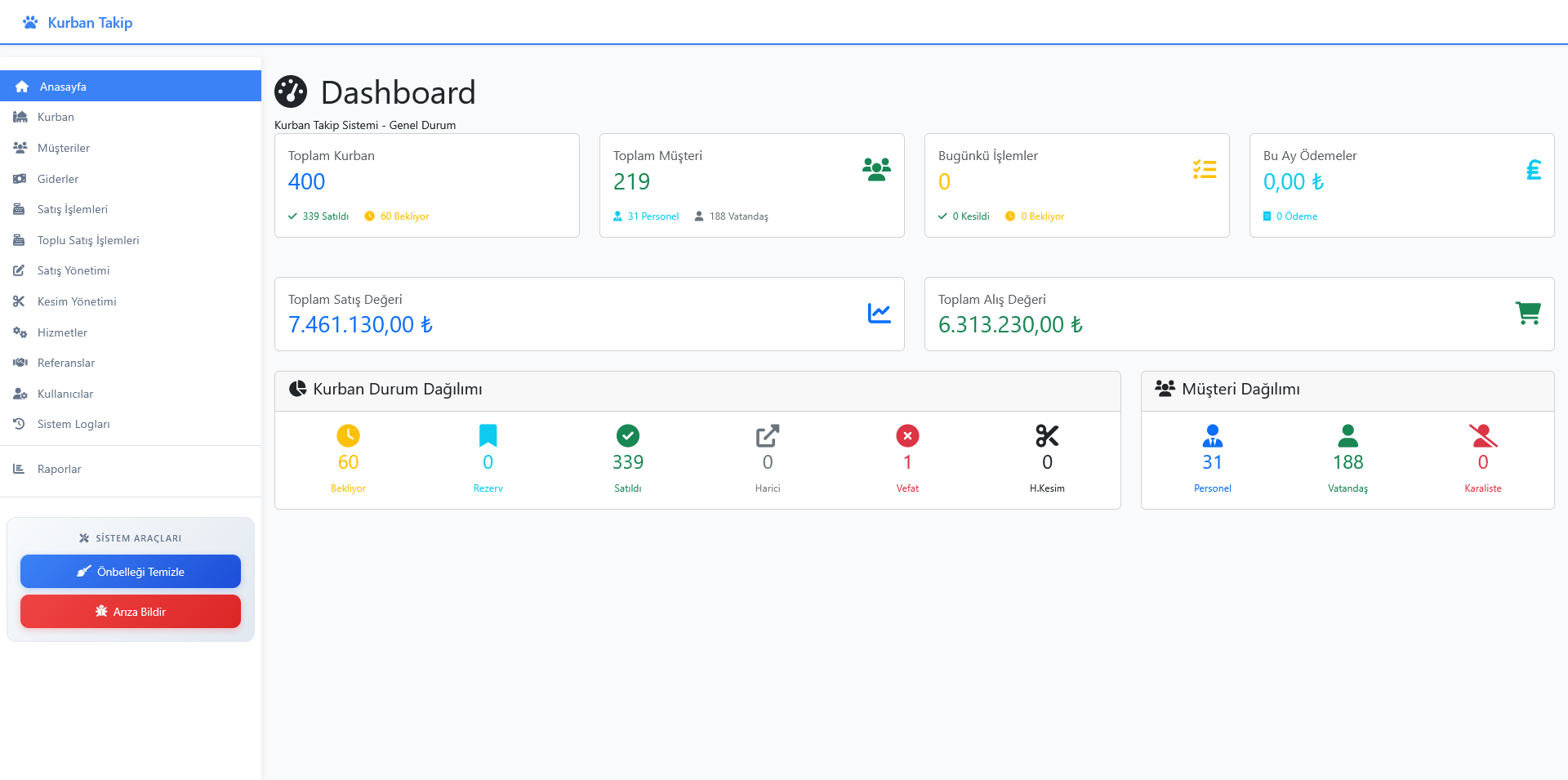Screen dimensions: 1568x780
Task: Open the Raporlar section
Action: point(59,469)
